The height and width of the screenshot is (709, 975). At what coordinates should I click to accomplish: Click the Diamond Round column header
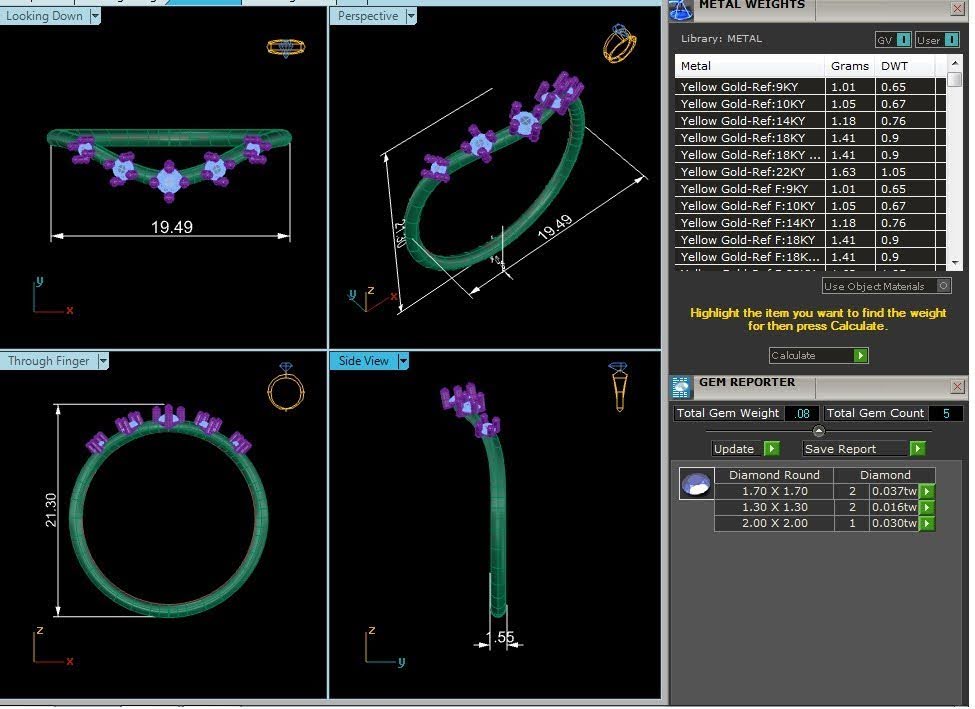click(774, 475)
